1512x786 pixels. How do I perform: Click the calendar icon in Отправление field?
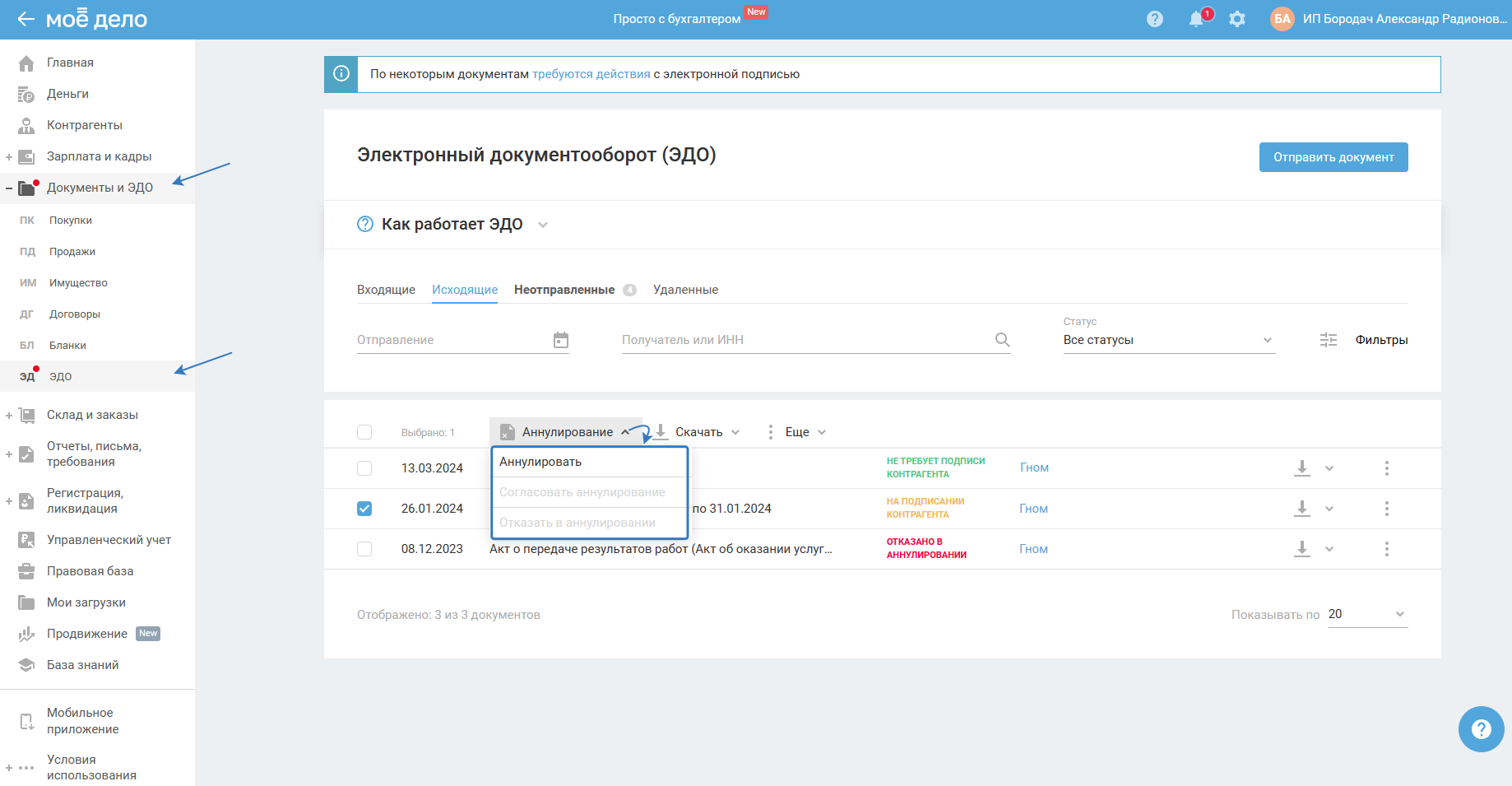click(561, 340)
